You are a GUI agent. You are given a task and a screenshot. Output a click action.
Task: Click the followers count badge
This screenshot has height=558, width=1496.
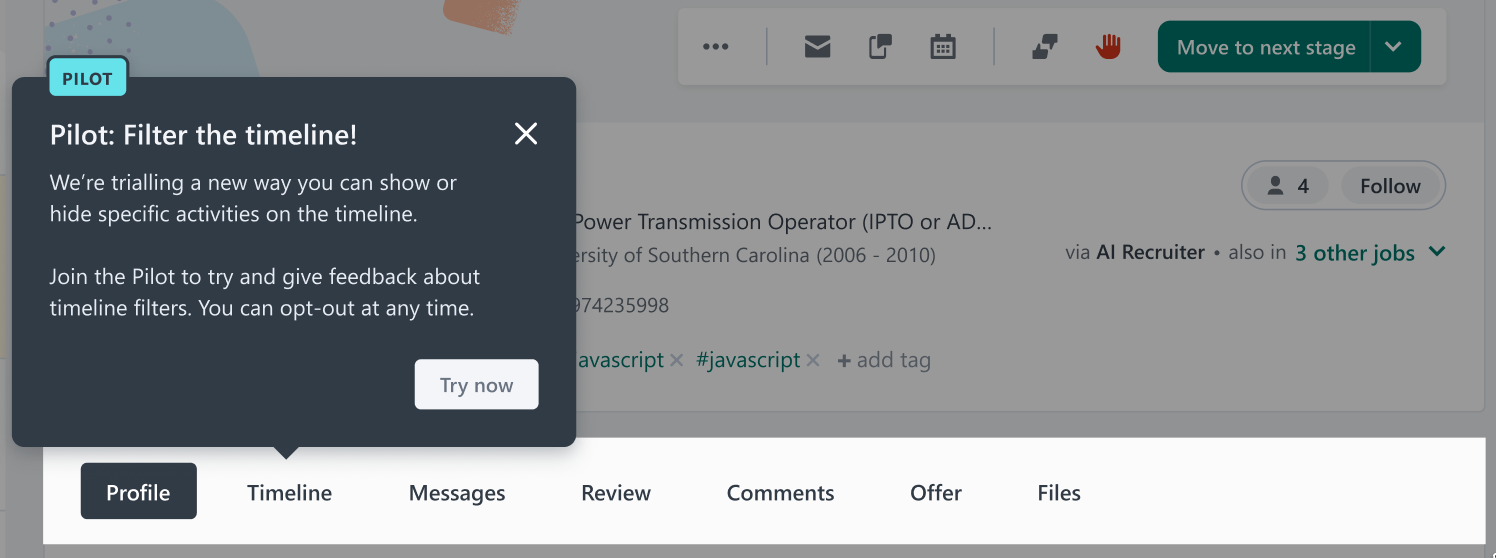[x=1288, y=186]
